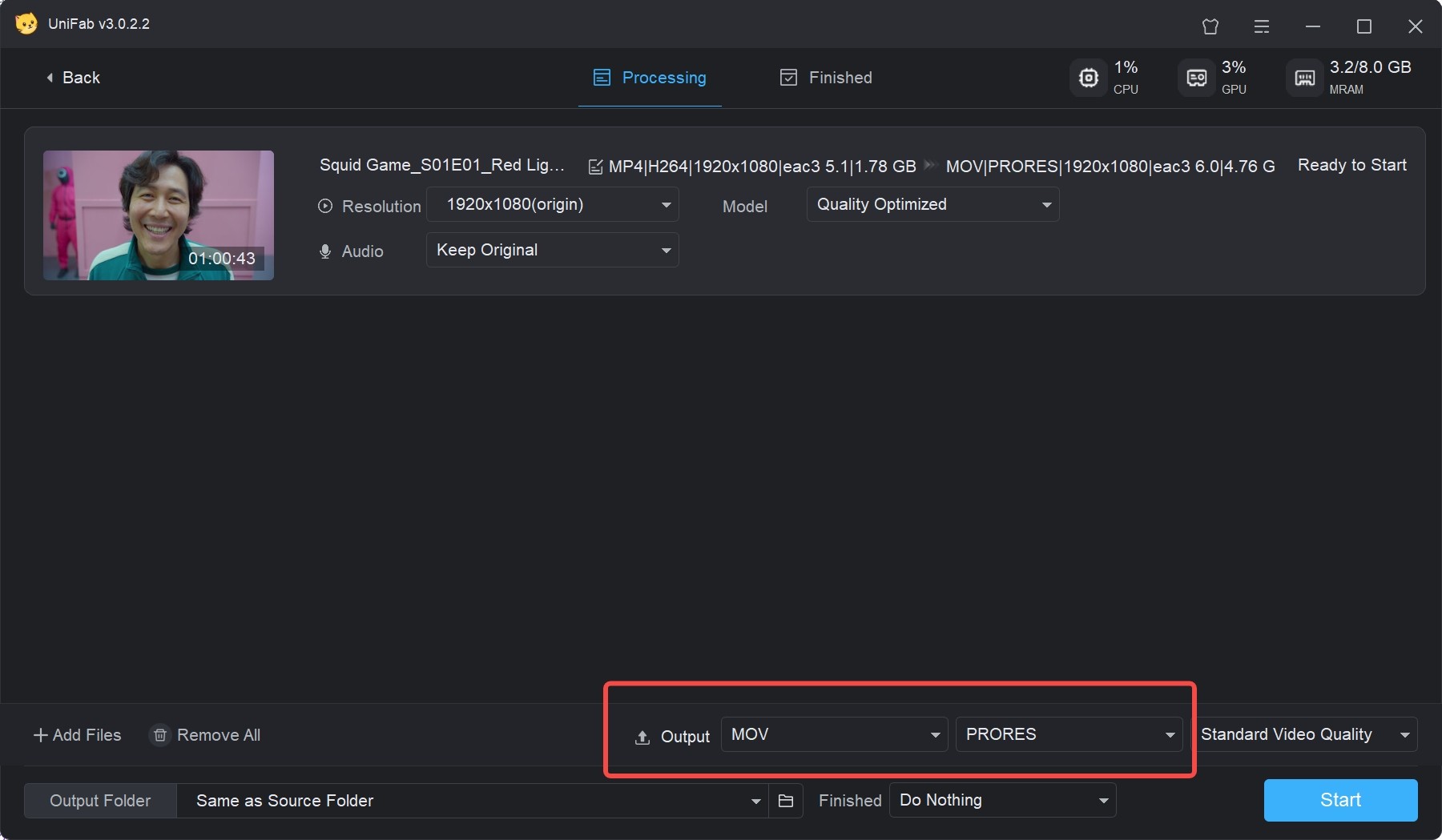Open the Same as Source Folder dropdown

(x=473, y=801)
